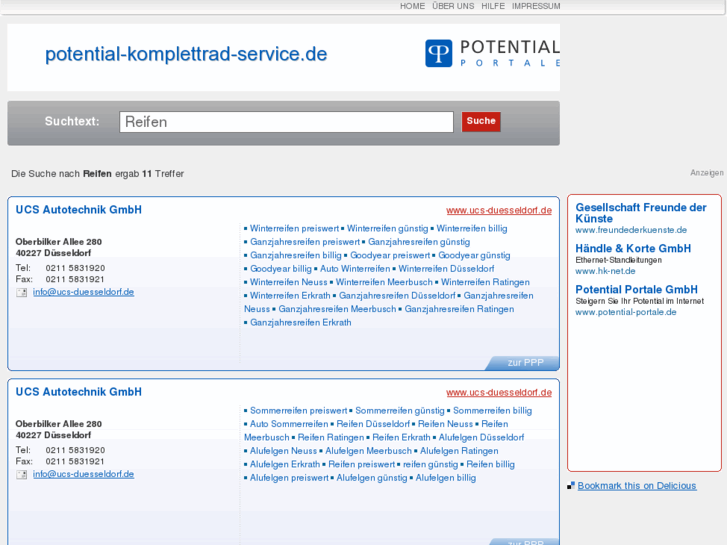Open the Händle & Korte GmbH ad
The width and height of the screenshot is (727, 545).
(x=633, y=248)
